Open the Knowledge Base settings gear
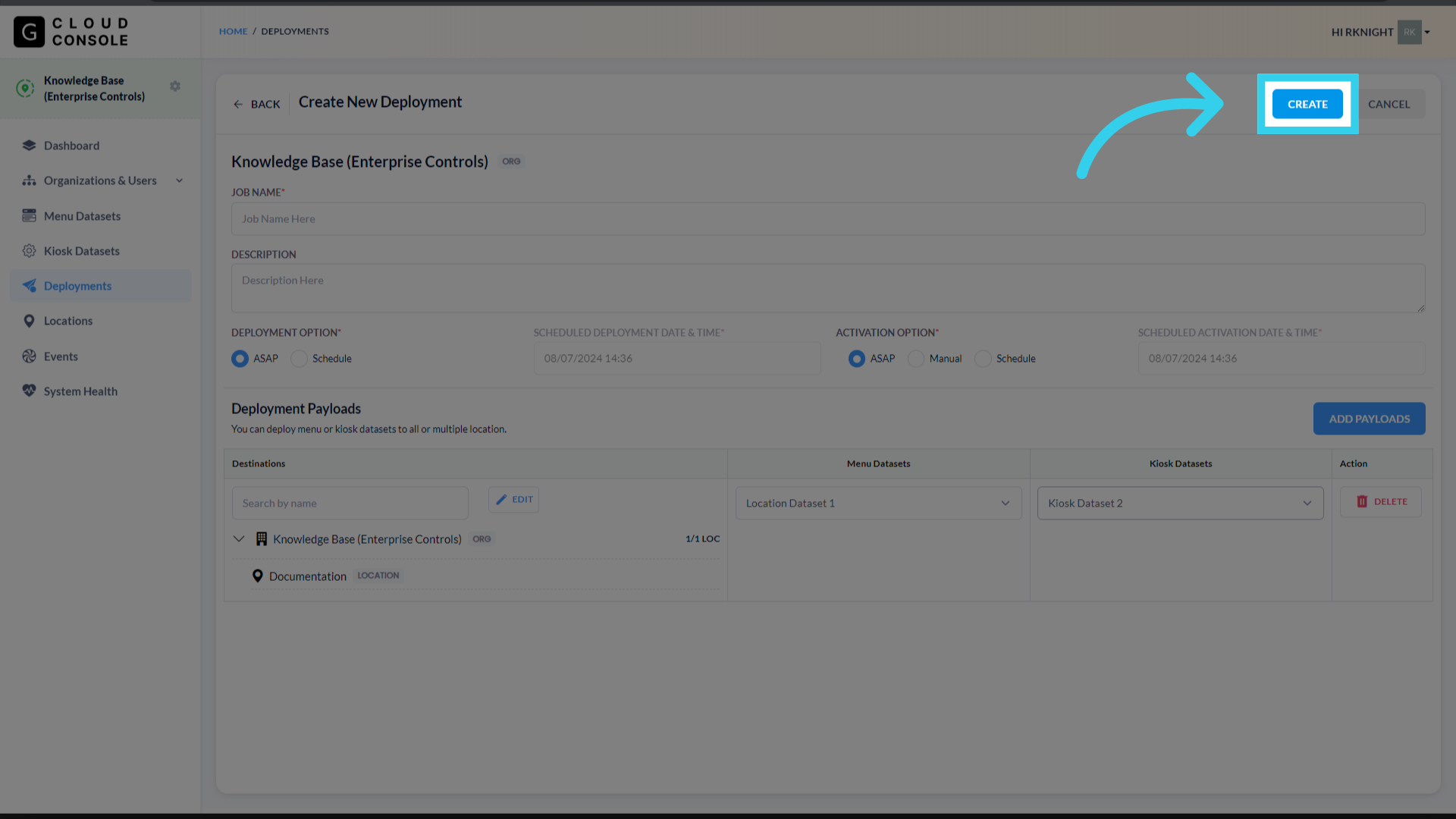 [175, 86]
